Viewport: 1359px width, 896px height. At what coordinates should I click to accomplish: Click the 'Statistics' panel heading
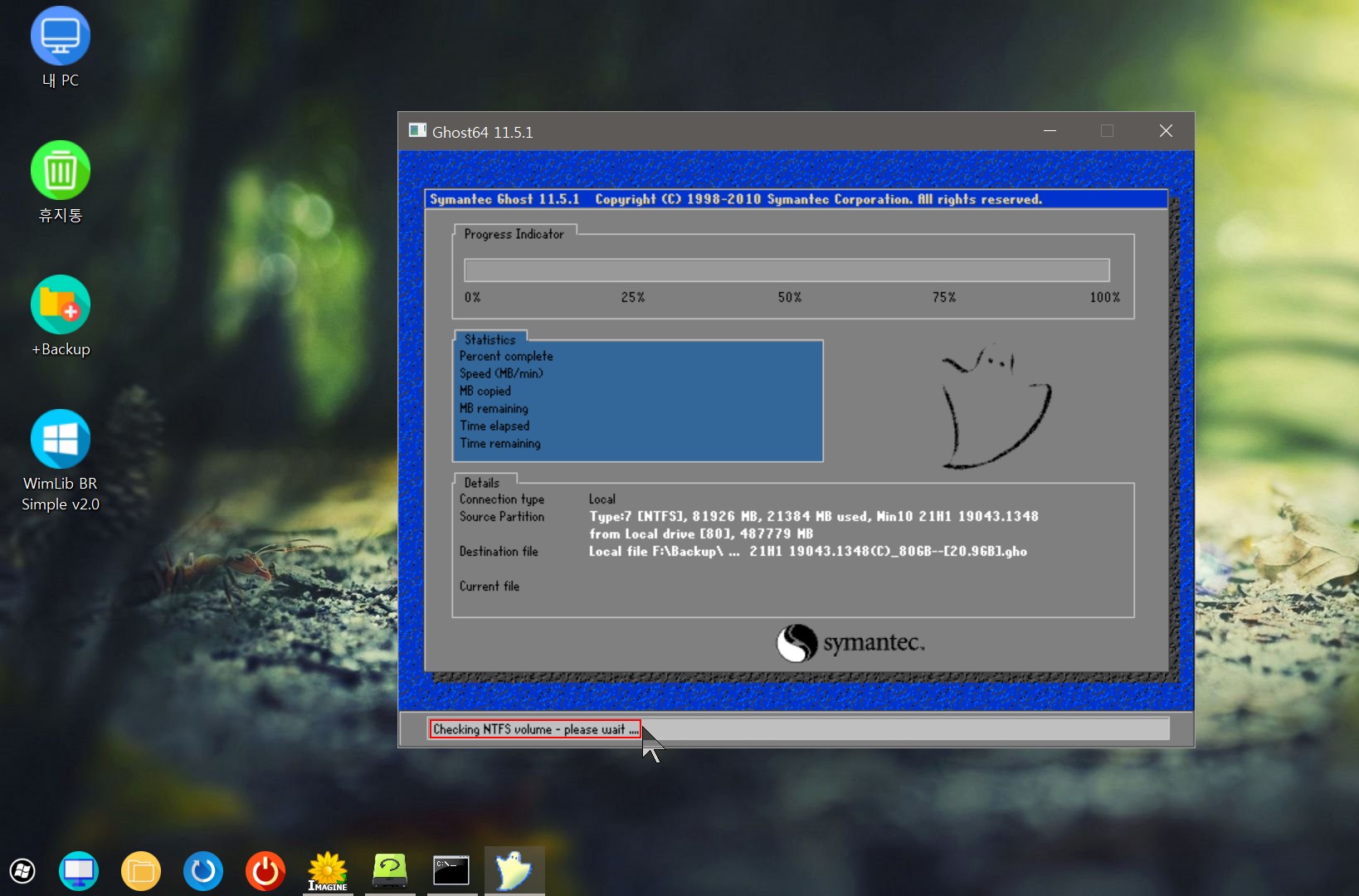[x=490, y=339]
